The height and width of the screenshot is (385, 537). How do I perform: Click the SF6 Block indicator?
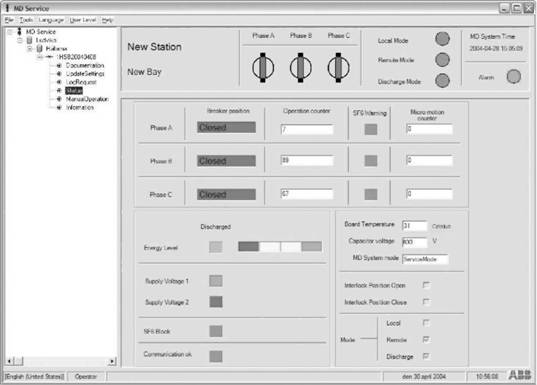[216, 331]
